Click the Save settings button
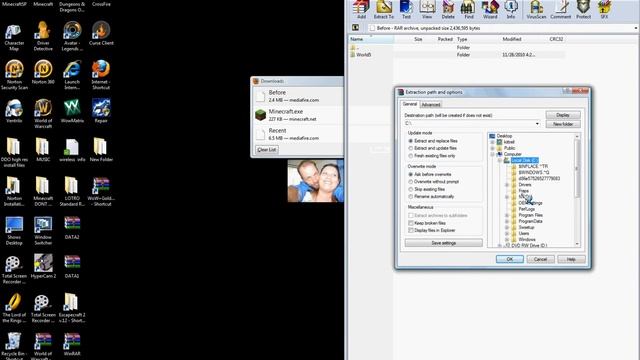The width and height of the screenshot is (640, 360). coord(444,243)
